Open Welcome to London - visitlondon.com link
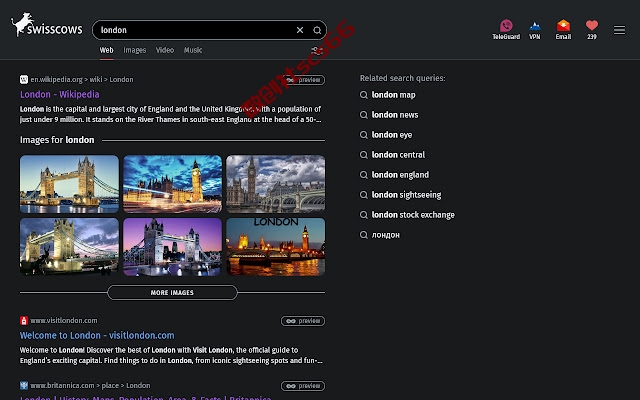 pyautogui.click(x=97, y=336)
